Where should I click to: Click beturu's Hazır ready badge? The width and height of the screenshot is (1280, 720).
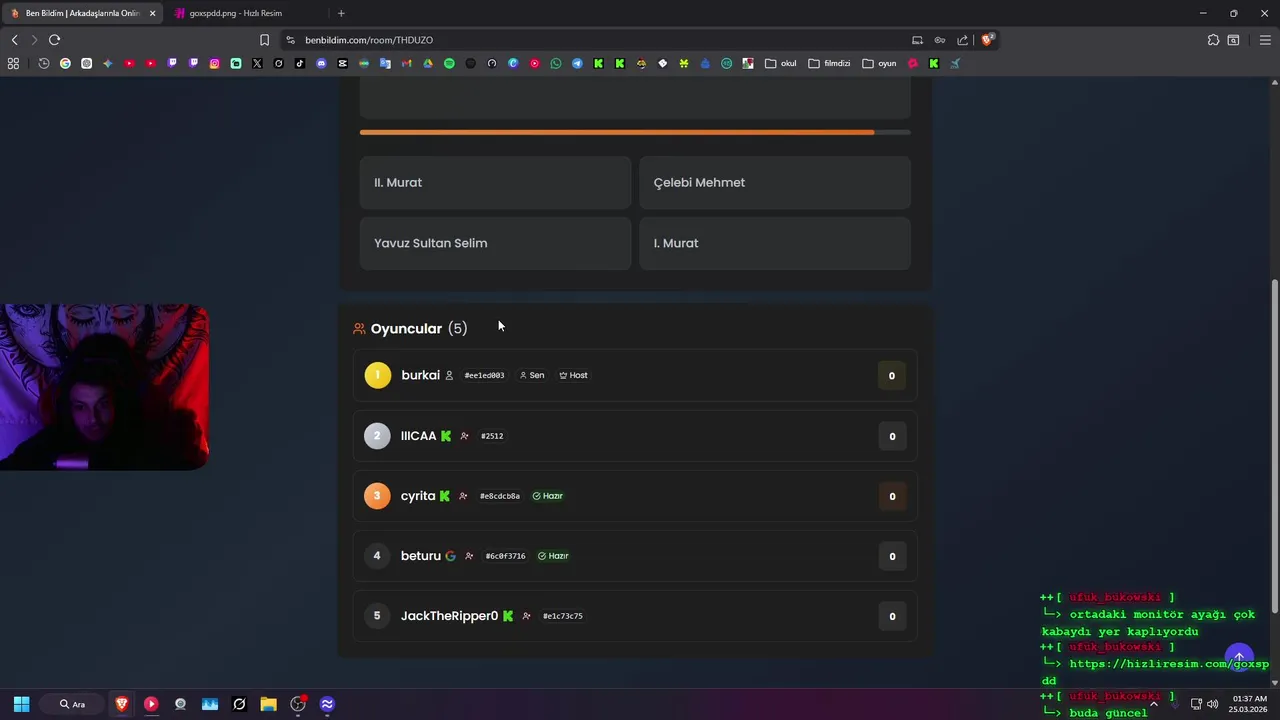pos(553,556)
